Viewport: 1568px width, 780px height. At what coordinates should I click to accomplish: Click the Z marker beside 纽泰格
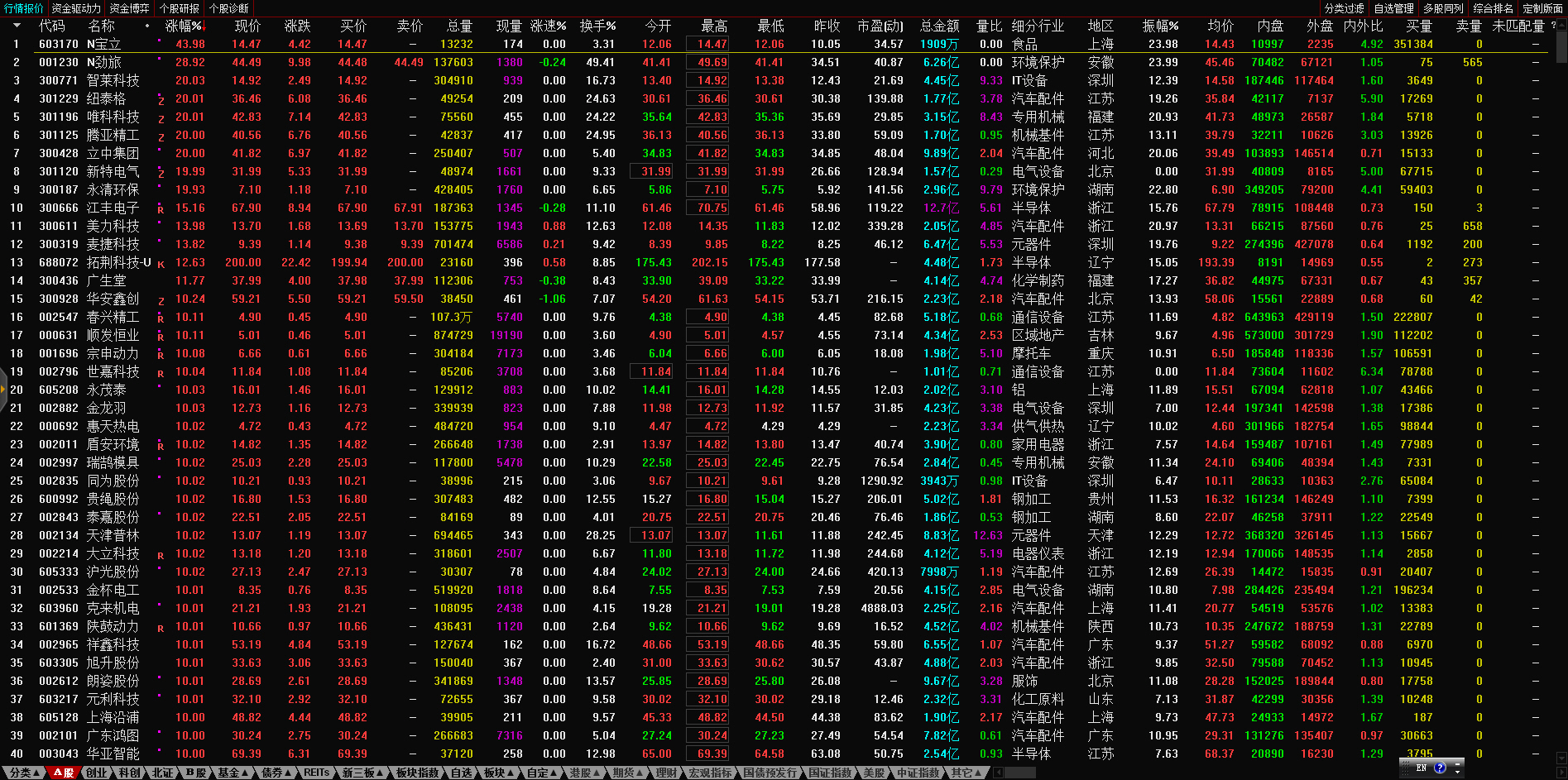coord(161,99)
